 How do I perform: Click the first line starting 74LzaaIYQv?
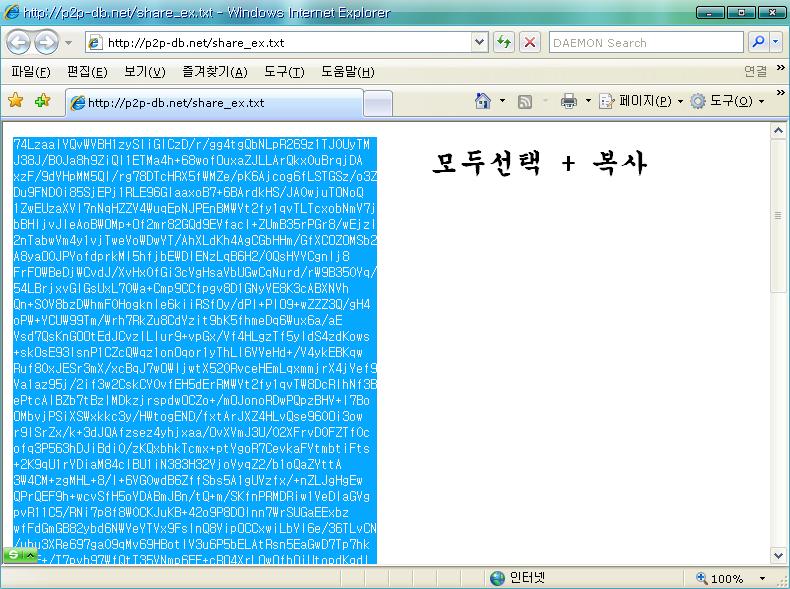(x=191, y=145)
